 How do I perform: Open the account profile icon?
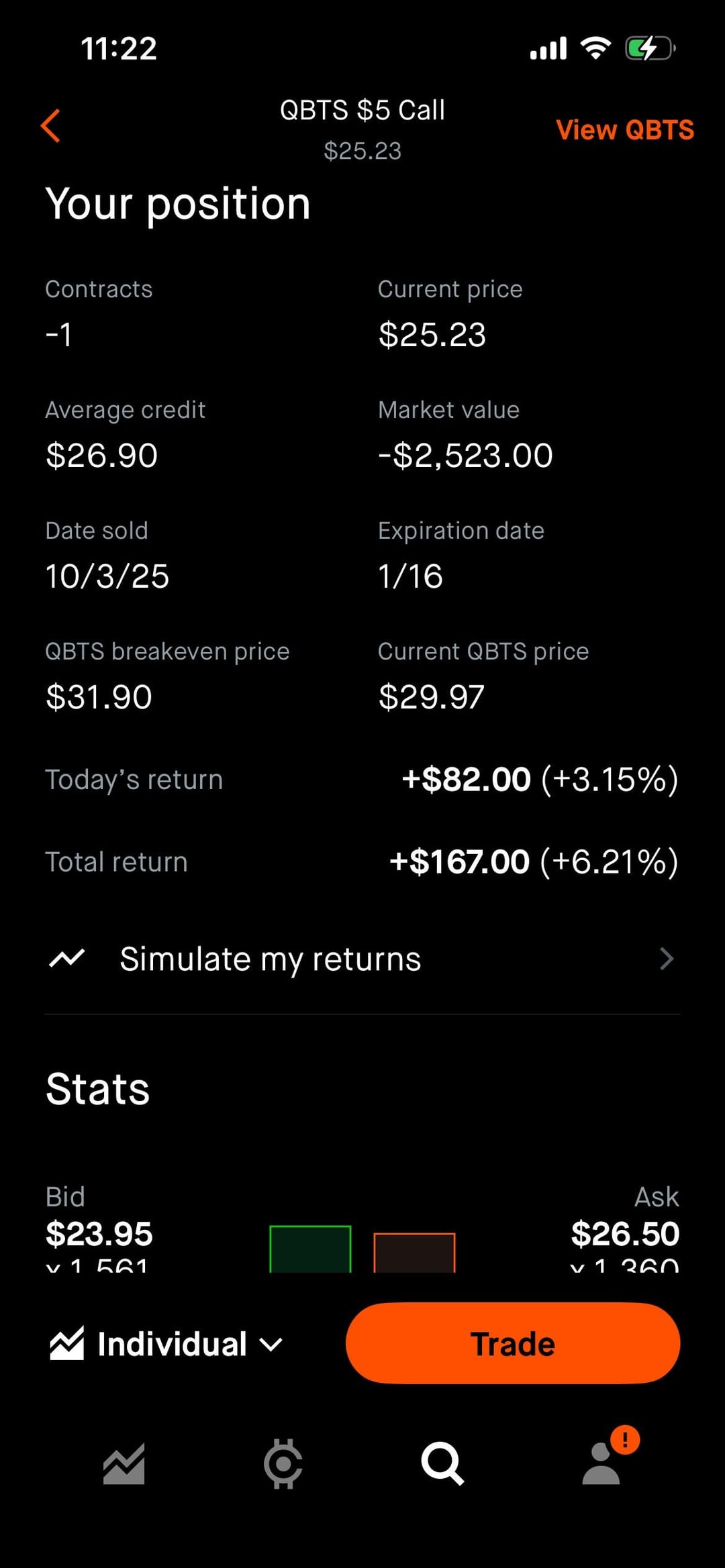pyautogui.click(x=600, y=1467)
